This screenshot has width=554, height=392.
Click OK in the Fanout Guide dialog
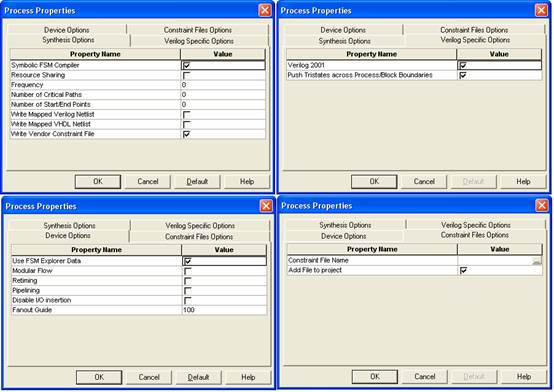tap(99, 377)
